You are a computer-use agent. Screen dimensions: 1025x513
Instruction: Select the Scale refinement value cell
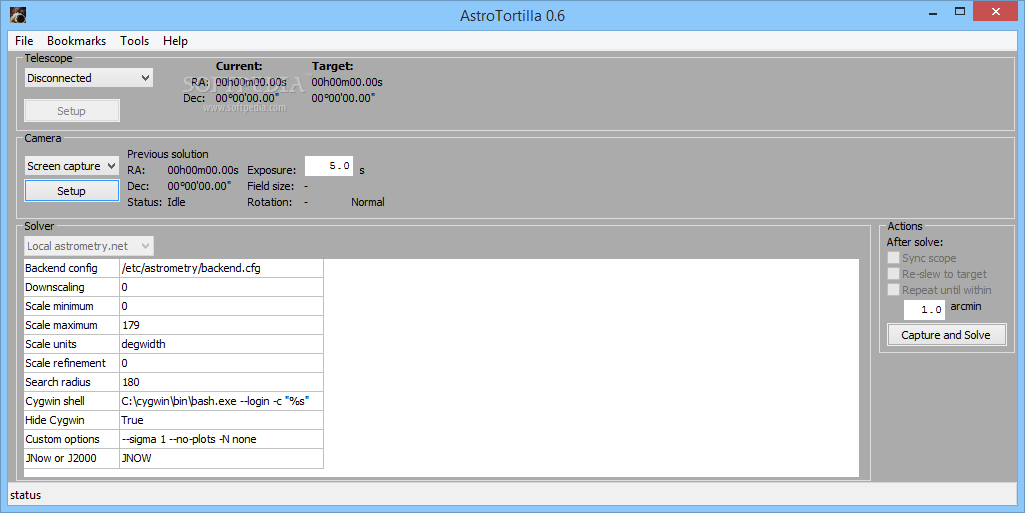tap(222, 363)
